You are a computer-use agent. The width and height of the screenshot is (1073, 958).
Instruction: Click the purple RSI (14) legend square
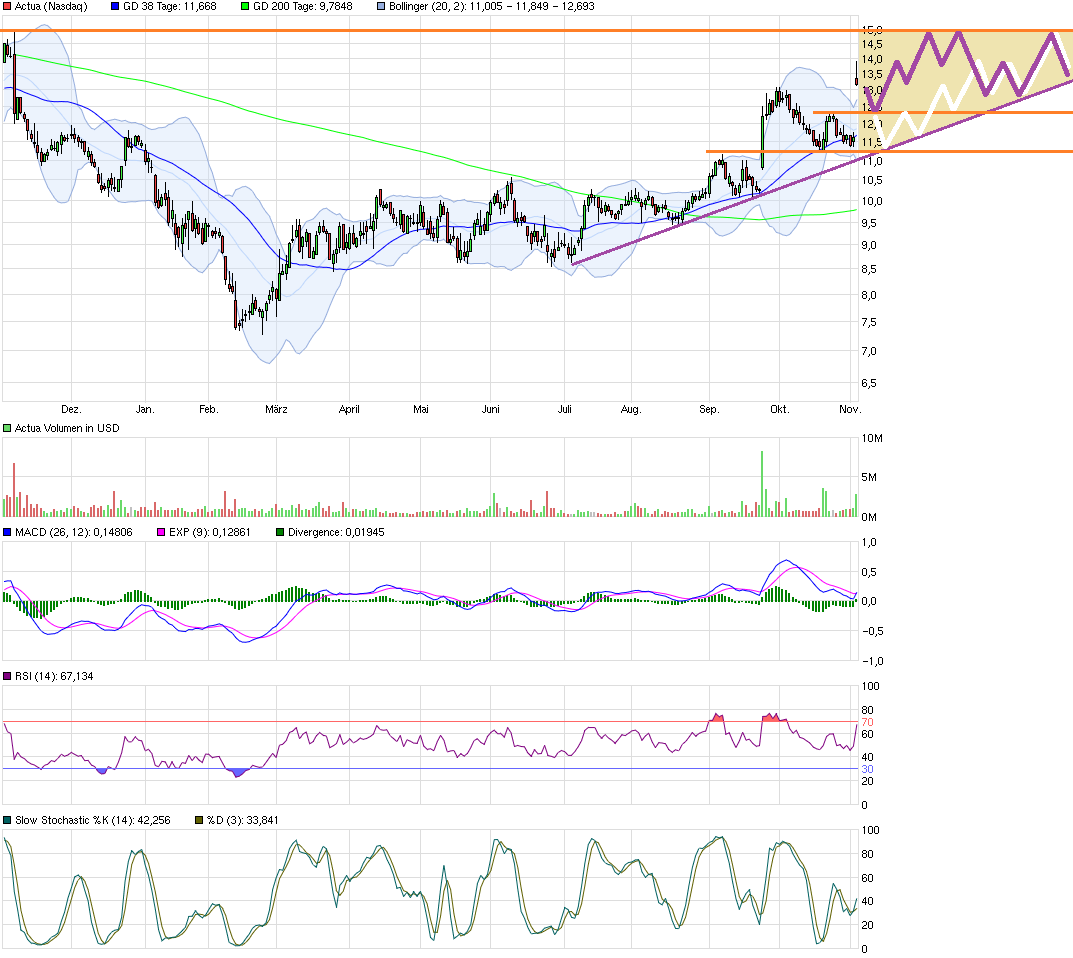[x=8, y=676]
